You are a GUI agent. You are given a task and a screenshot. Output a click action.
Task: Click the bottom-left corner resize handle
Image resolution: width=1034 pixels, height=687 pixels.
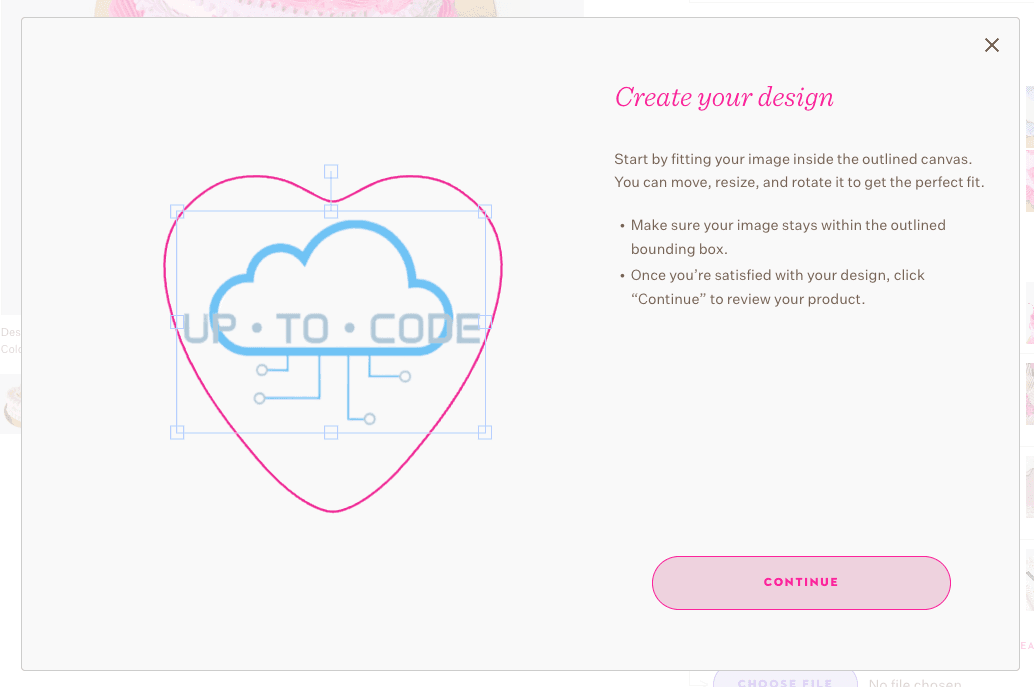coord(178,432)
